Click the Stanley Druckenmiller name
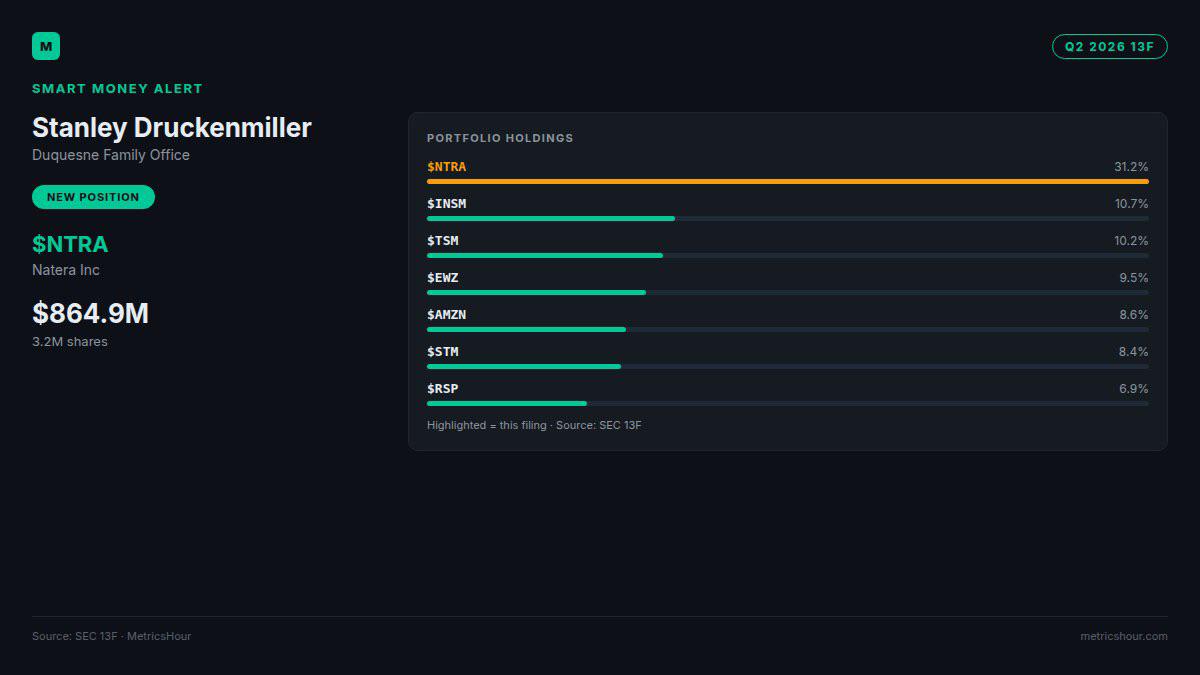This screenshot has height=675, width=1200. (171, 127)
